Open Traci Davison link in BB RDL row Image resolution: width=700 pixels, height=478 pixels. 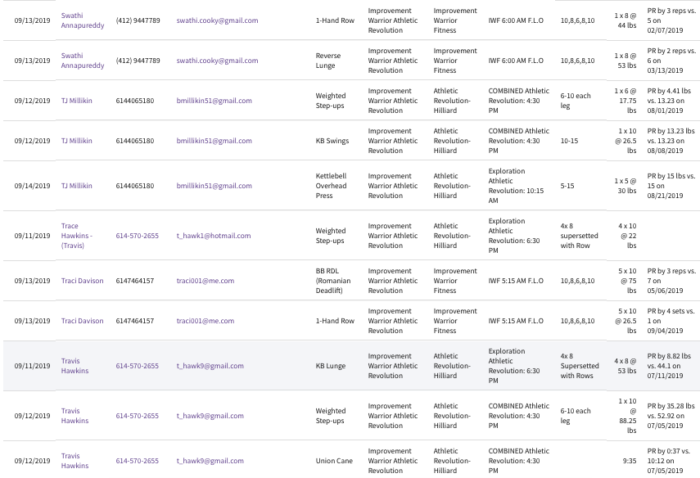pyautogui.click(x=82, y=281)
